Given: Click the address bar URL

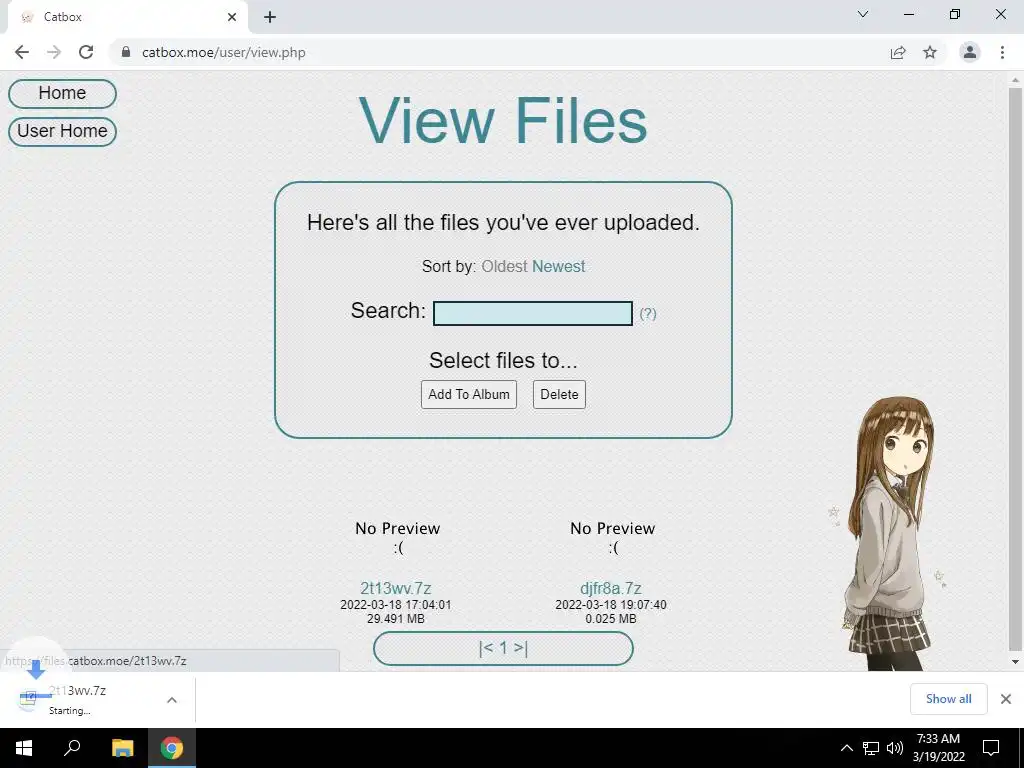Looking at the screenshot, I should pos(223,52).
